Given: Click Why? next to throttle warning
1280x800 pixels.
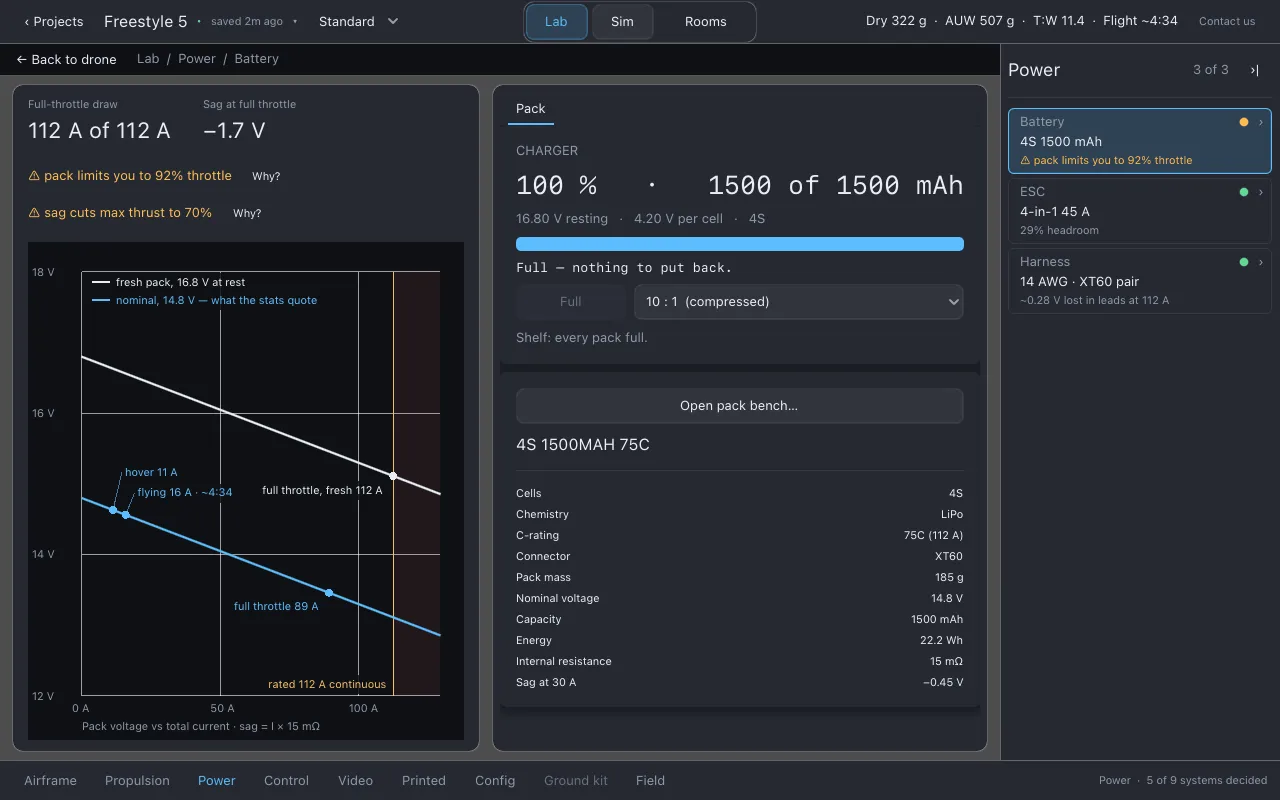Looking at the screenshot, I should 266,176.
